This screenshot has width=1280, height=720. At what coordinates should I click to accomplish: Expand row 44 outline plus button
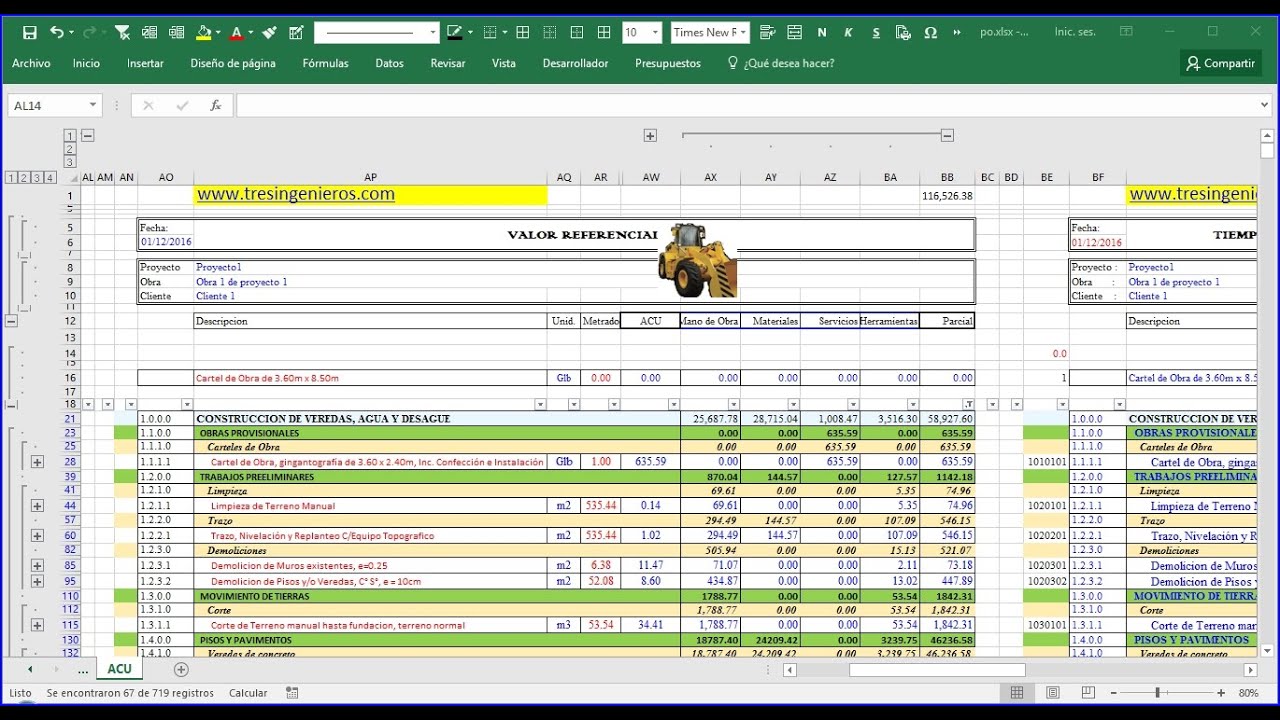(37, 506)
